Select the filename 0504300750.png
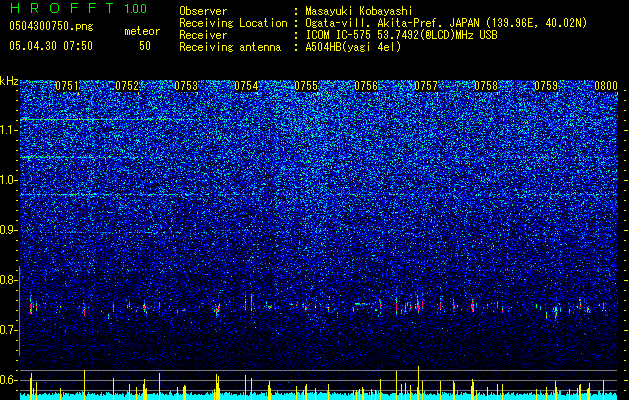This screenshot has width=629, height=400. pyautogui.click(x=51, y=26)
